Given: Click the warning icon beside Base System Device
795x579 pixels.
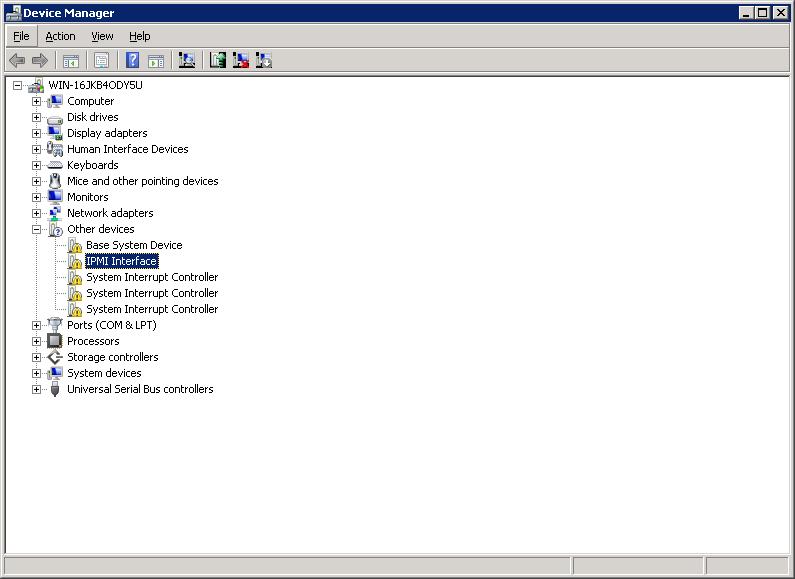Looking at the screenshot, I should pyautogui.click(x=75, y=245).
